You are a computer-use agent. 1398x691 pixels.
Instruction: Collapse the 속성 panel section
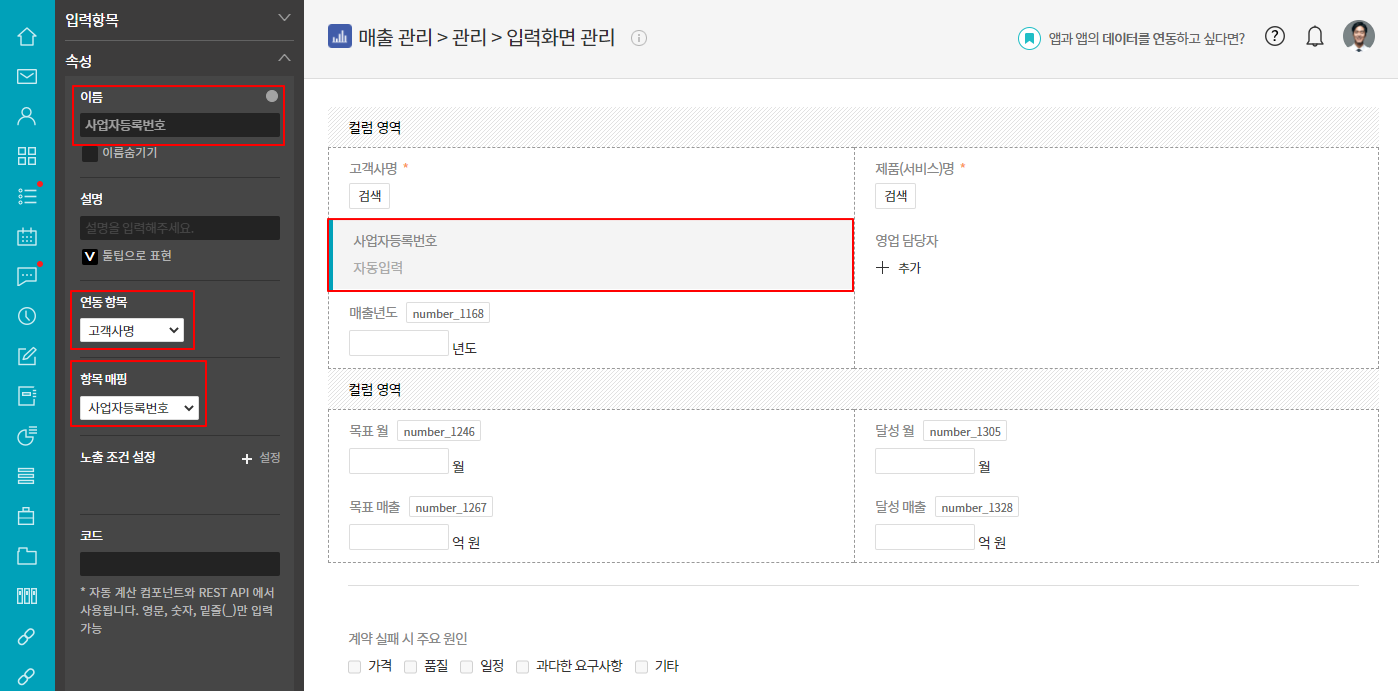[284, 59]
